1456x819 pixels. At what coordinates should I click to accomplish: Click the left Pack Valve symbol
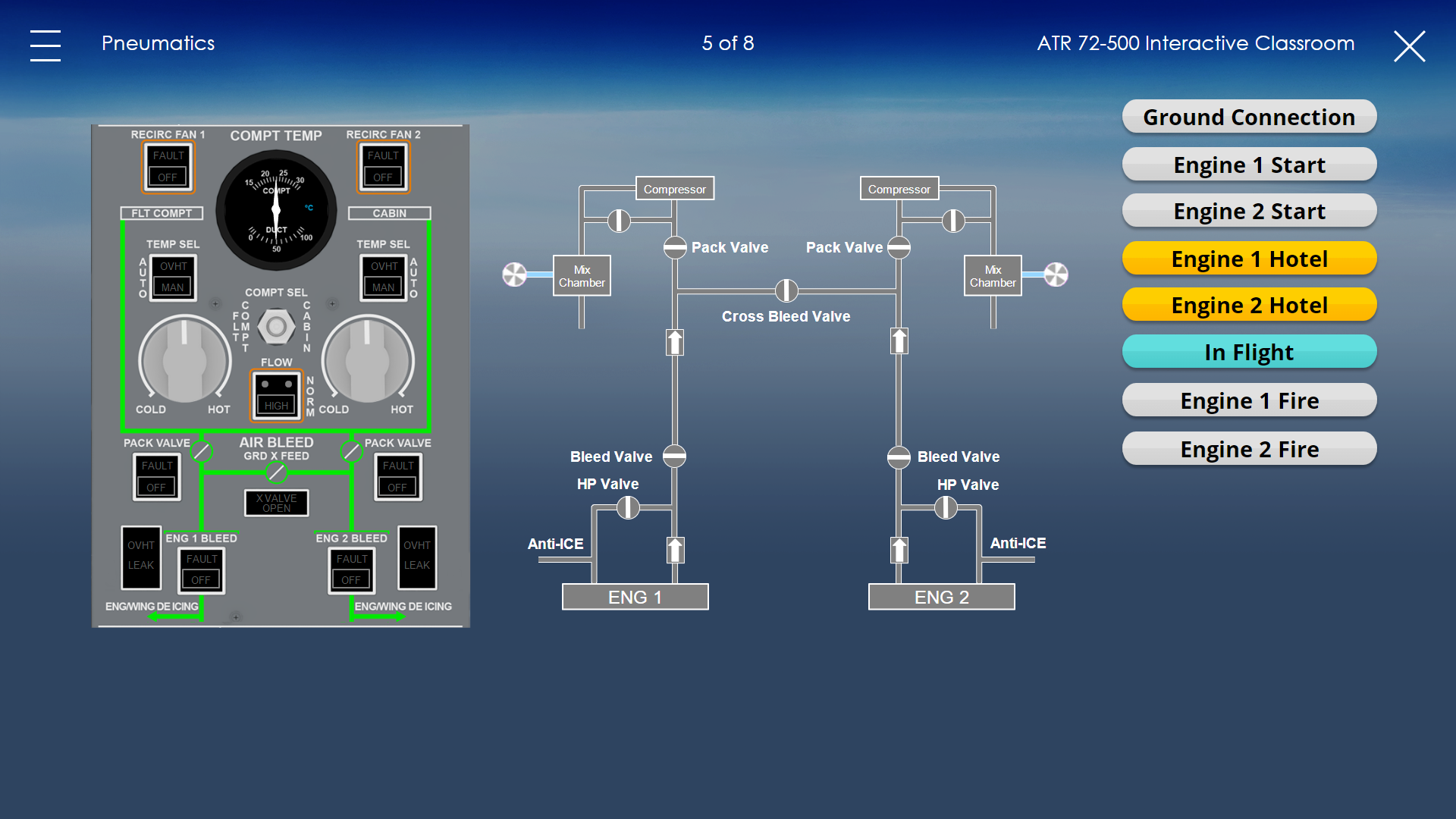(675, 247)
